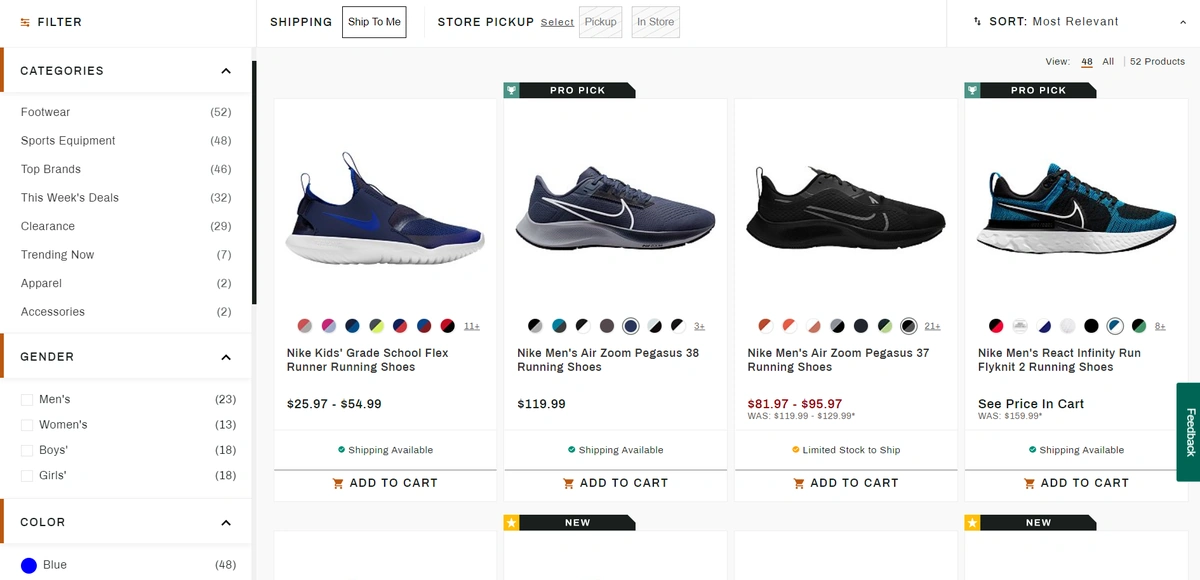Click the navy color swatch under Flex Runner shoes

352,325
